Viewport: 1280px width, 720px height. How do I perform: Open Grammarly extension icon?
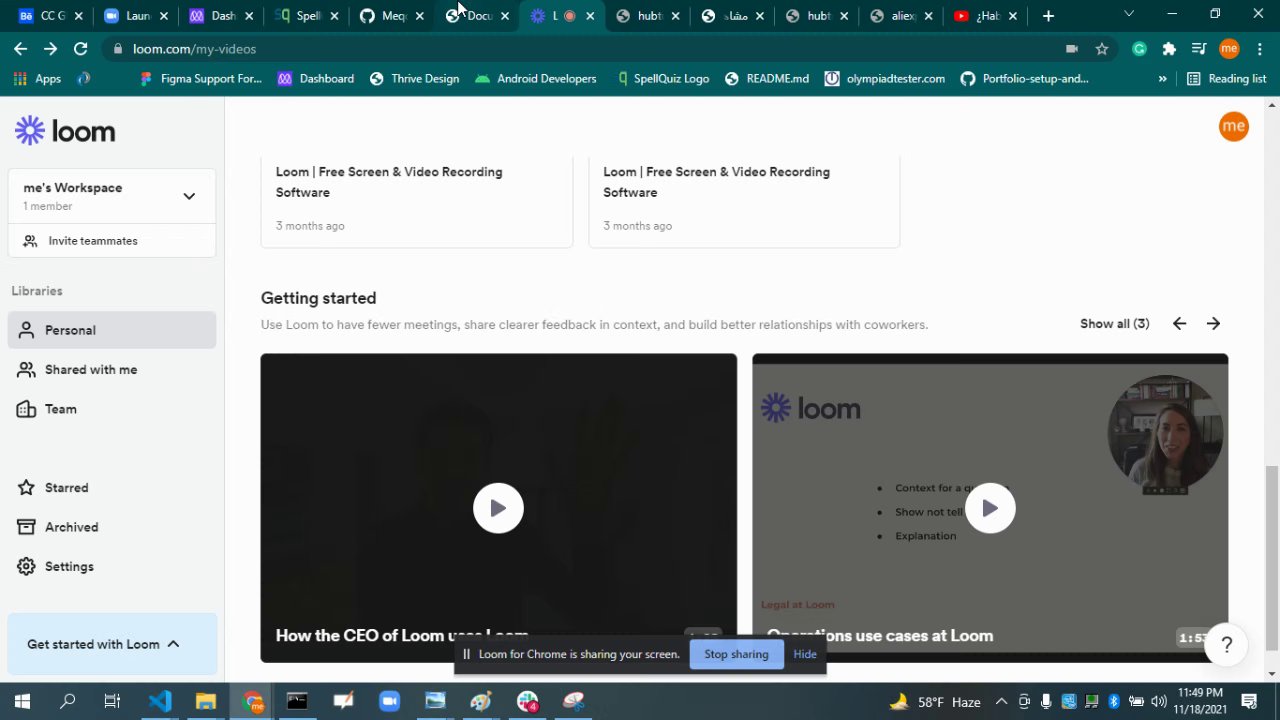coord(1139,48)
